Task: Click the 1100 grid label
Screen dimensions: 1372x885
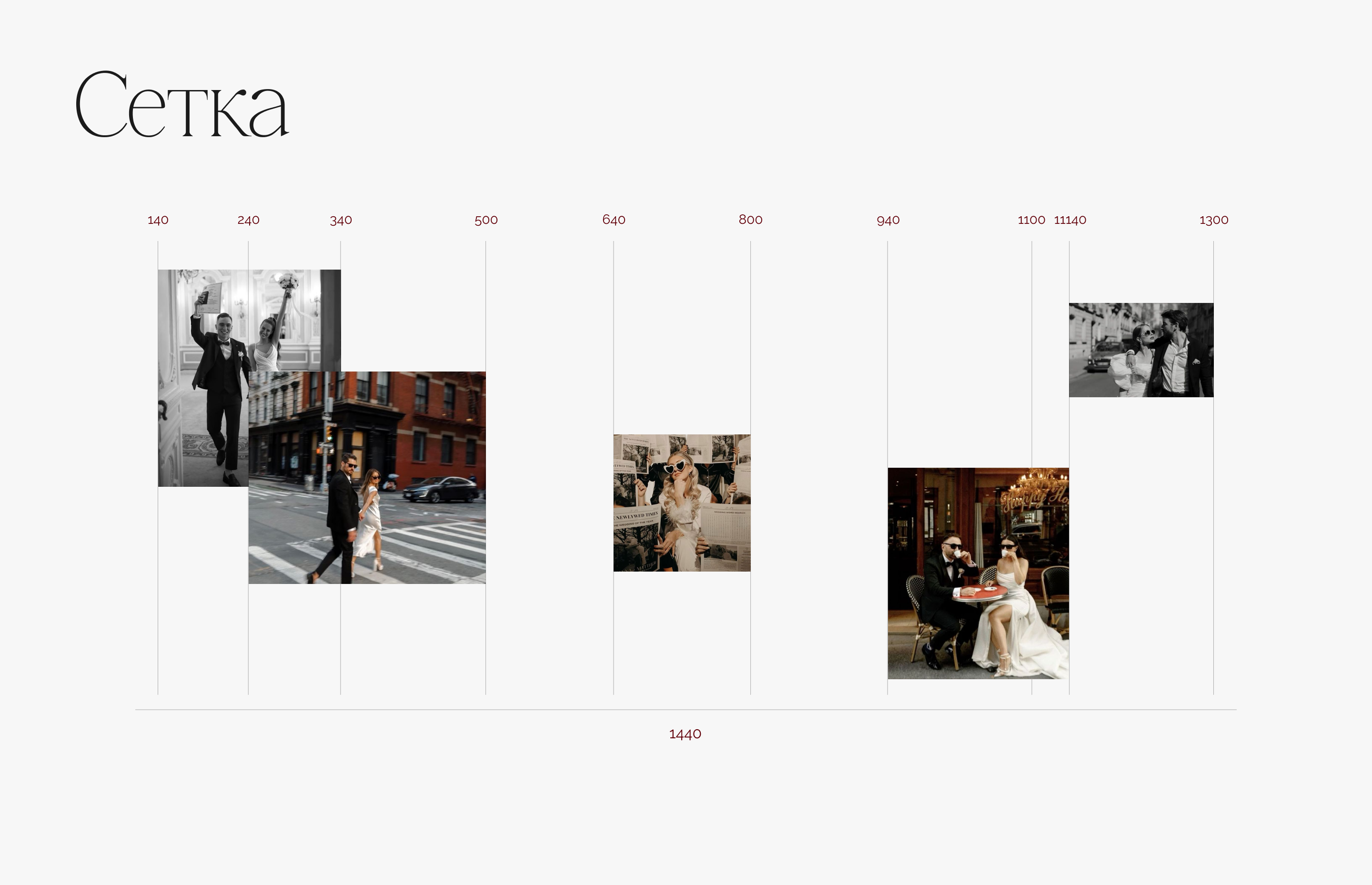Action: 1031,220
